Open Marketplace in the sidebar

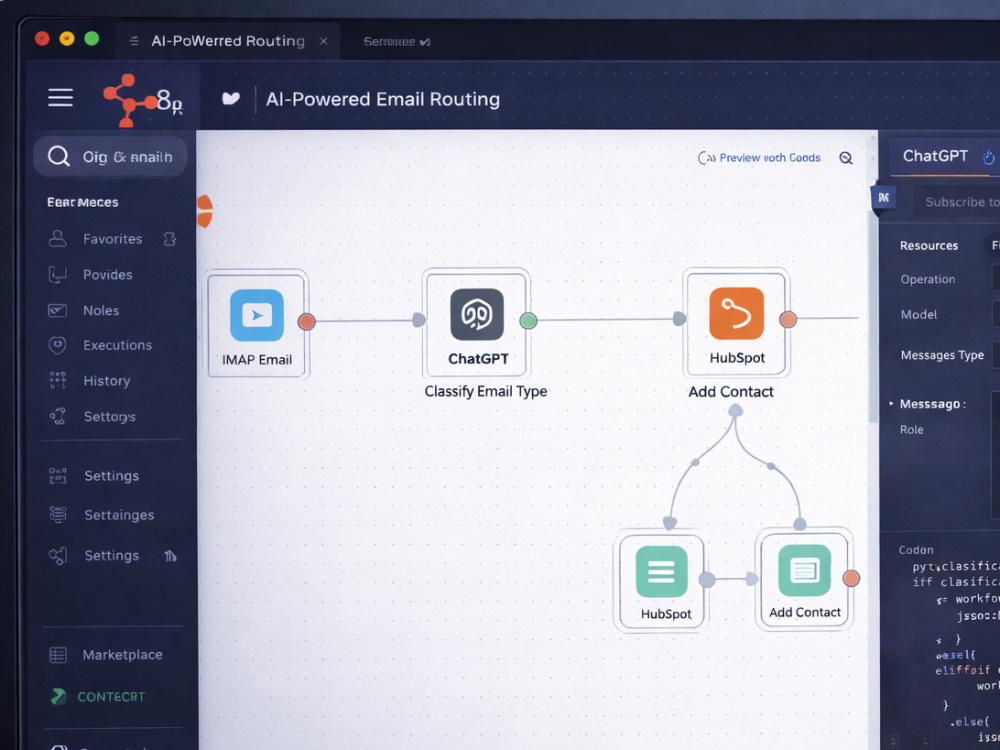tap(122, 655)
